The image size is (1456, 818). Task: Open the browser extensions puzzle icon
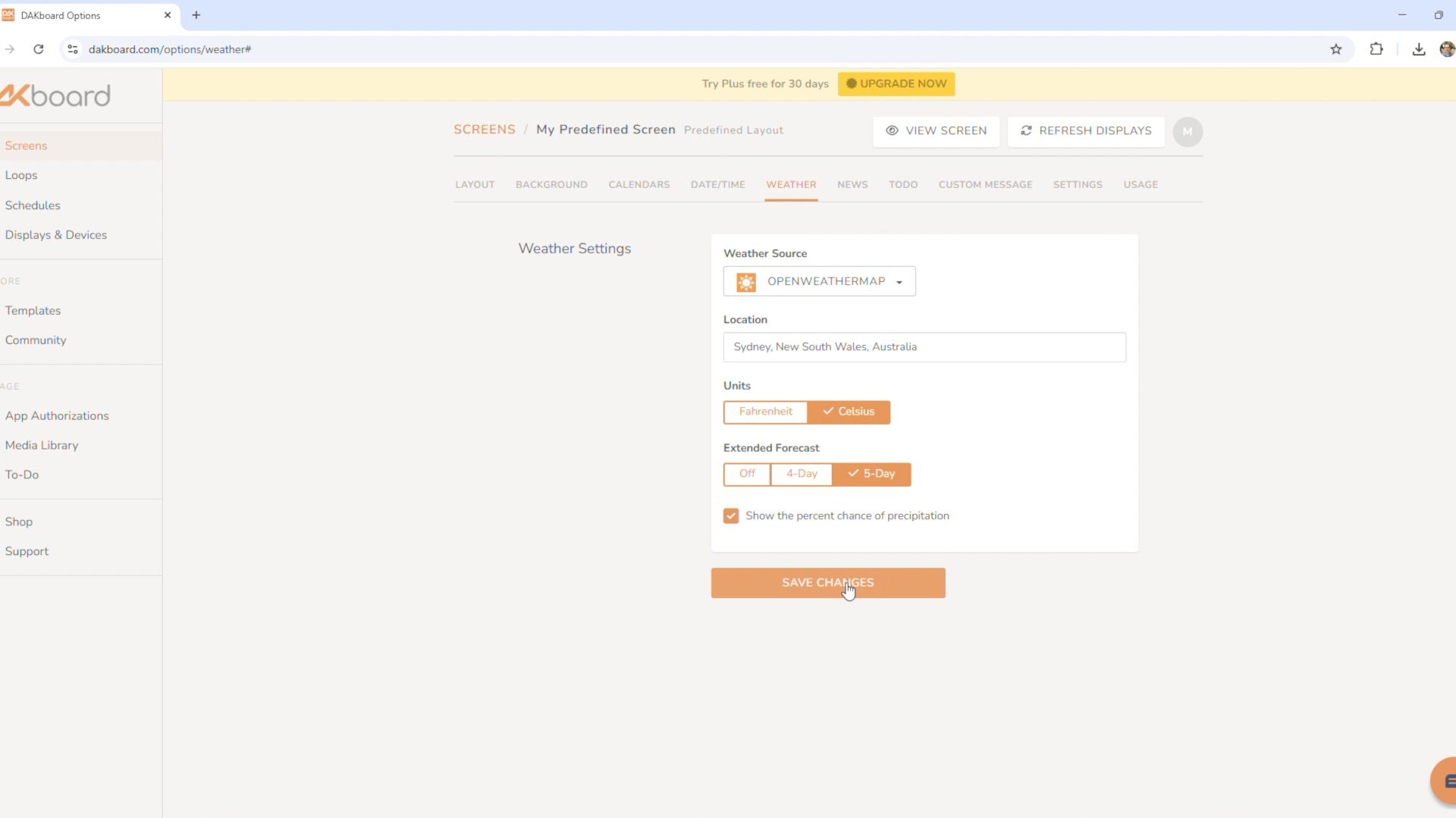1376,49
